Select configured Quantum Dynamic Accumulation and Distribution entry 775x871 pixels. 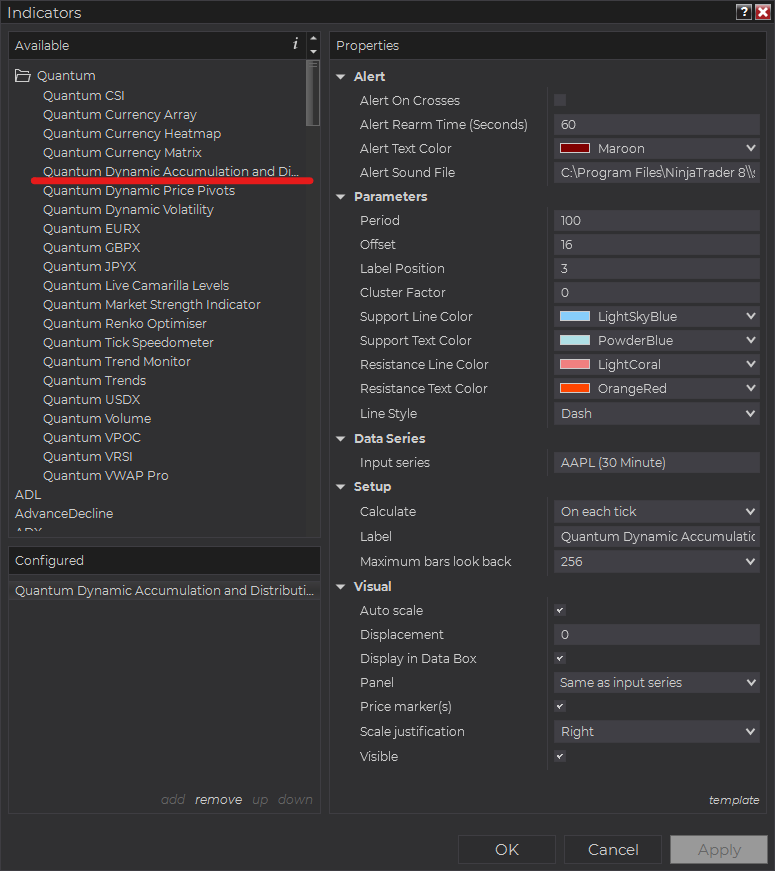(x=164, y=590)
